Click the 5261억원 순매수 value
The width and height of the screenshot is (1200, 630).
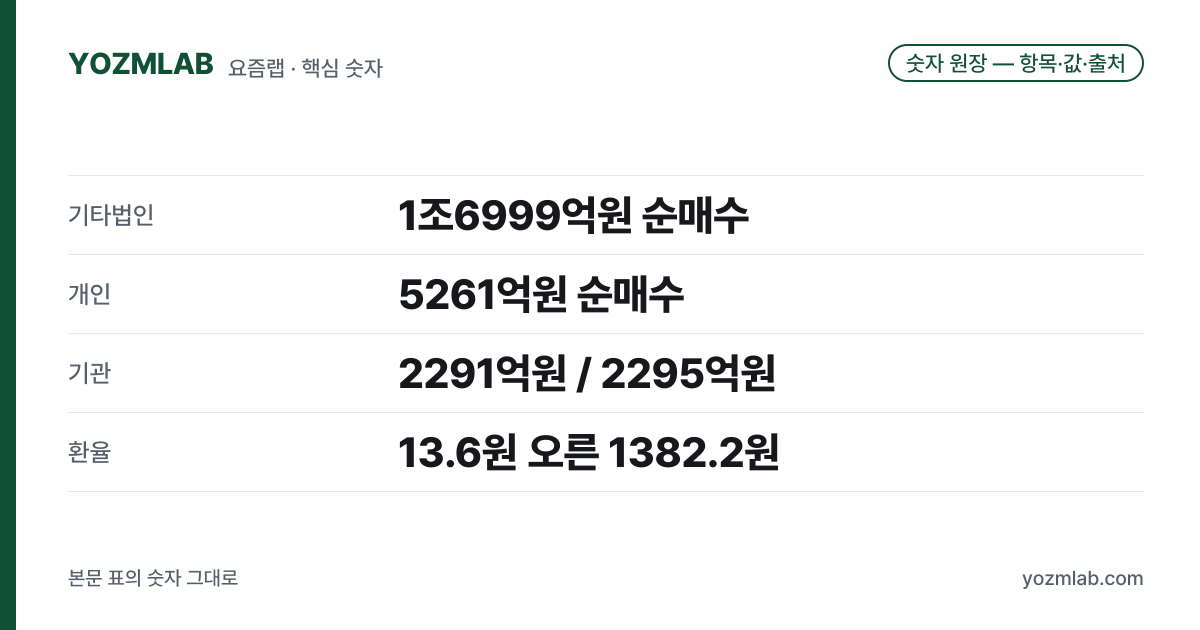click(541, 294)
